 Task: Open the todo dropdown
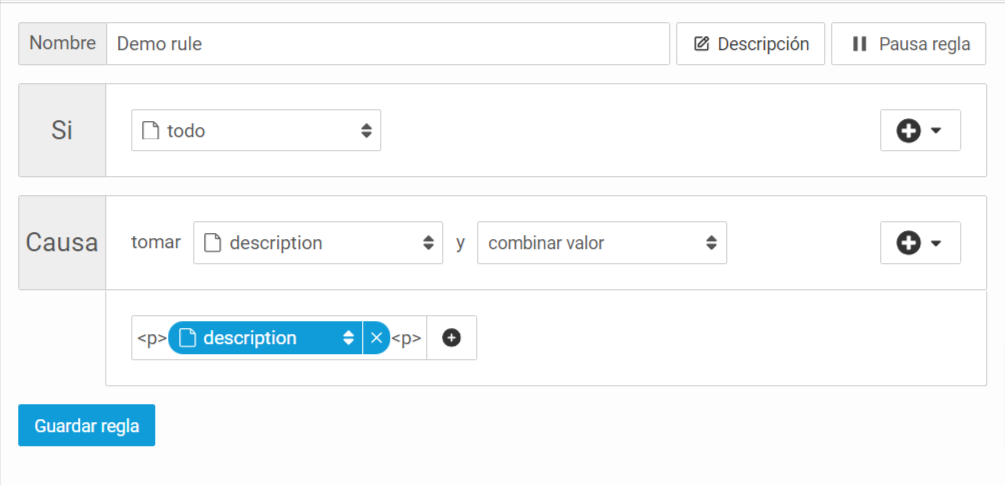pos(256,130)
